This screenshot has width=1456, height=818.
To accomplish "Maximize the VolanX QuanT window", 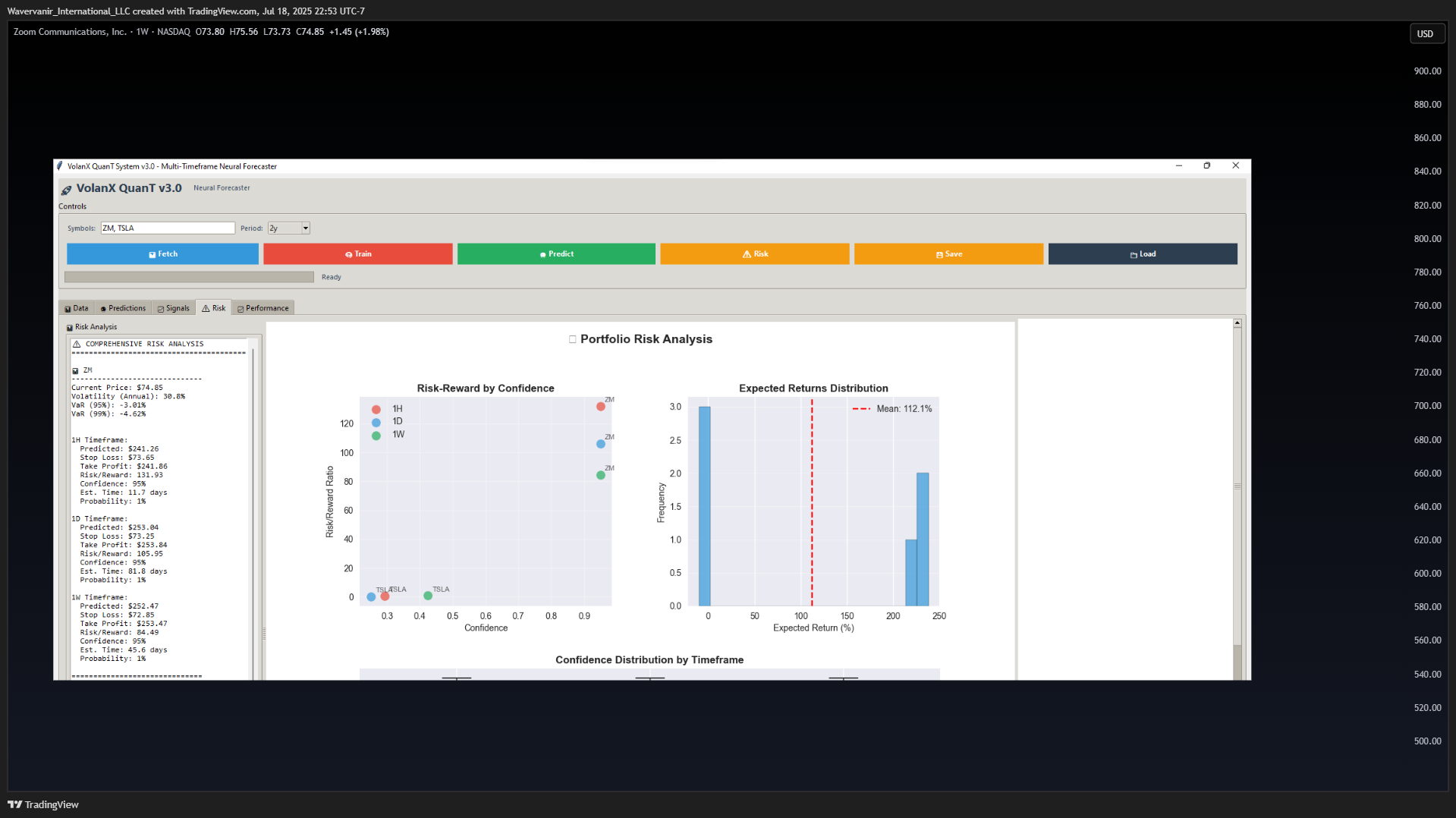I will pyautogui.click(x=1207, y=165).
